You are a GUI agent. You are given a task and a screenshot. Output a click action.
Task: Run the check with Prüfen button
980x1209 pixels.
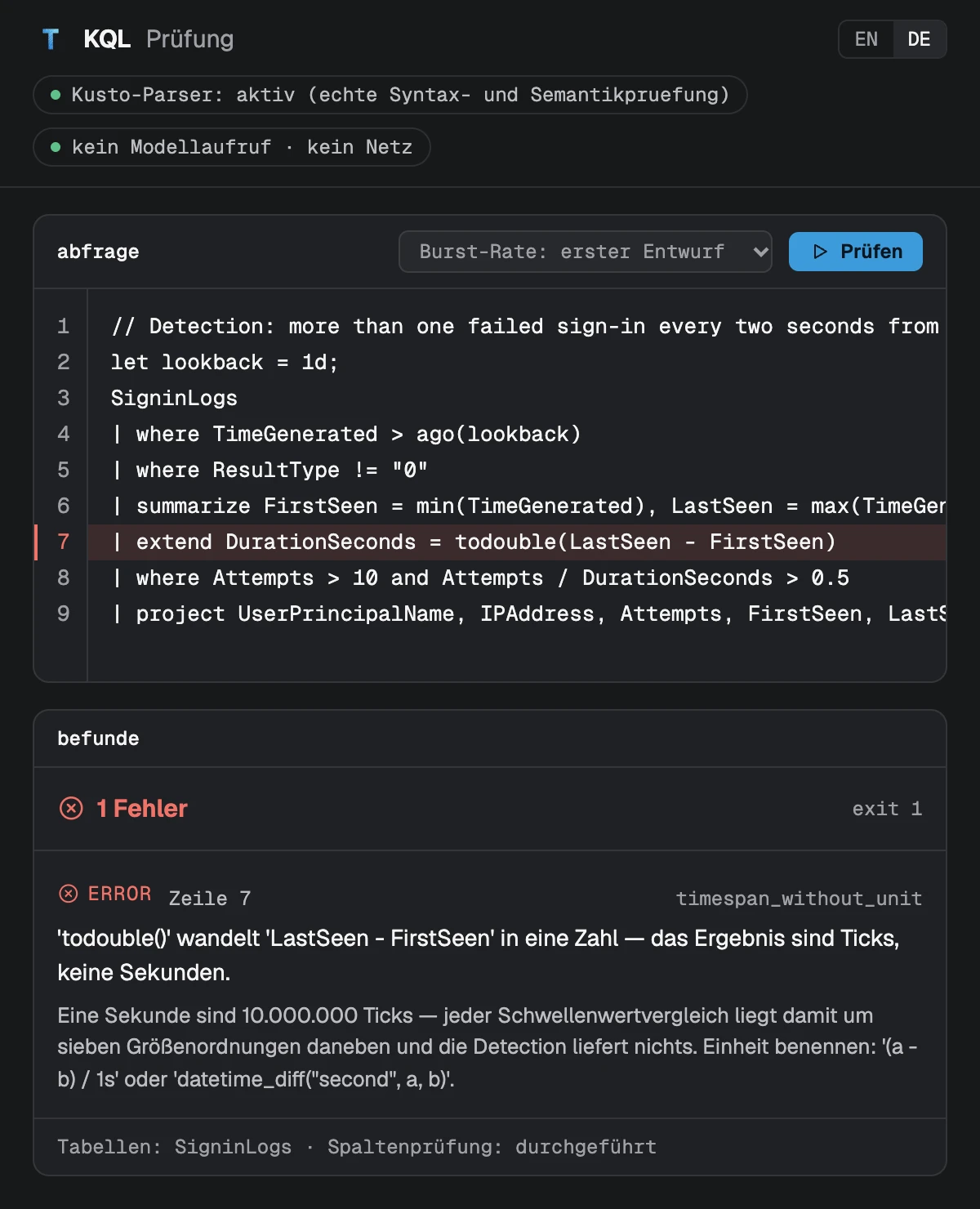(855, 252)
